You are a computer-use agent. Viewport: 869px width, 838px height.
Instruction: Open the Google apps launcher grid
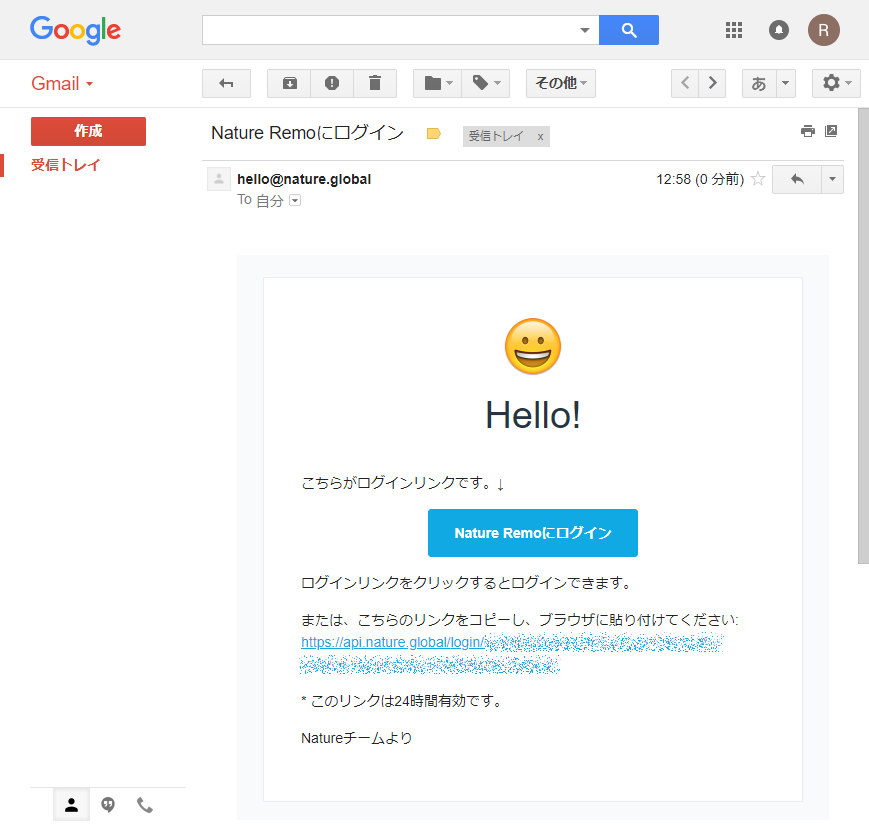733,30
